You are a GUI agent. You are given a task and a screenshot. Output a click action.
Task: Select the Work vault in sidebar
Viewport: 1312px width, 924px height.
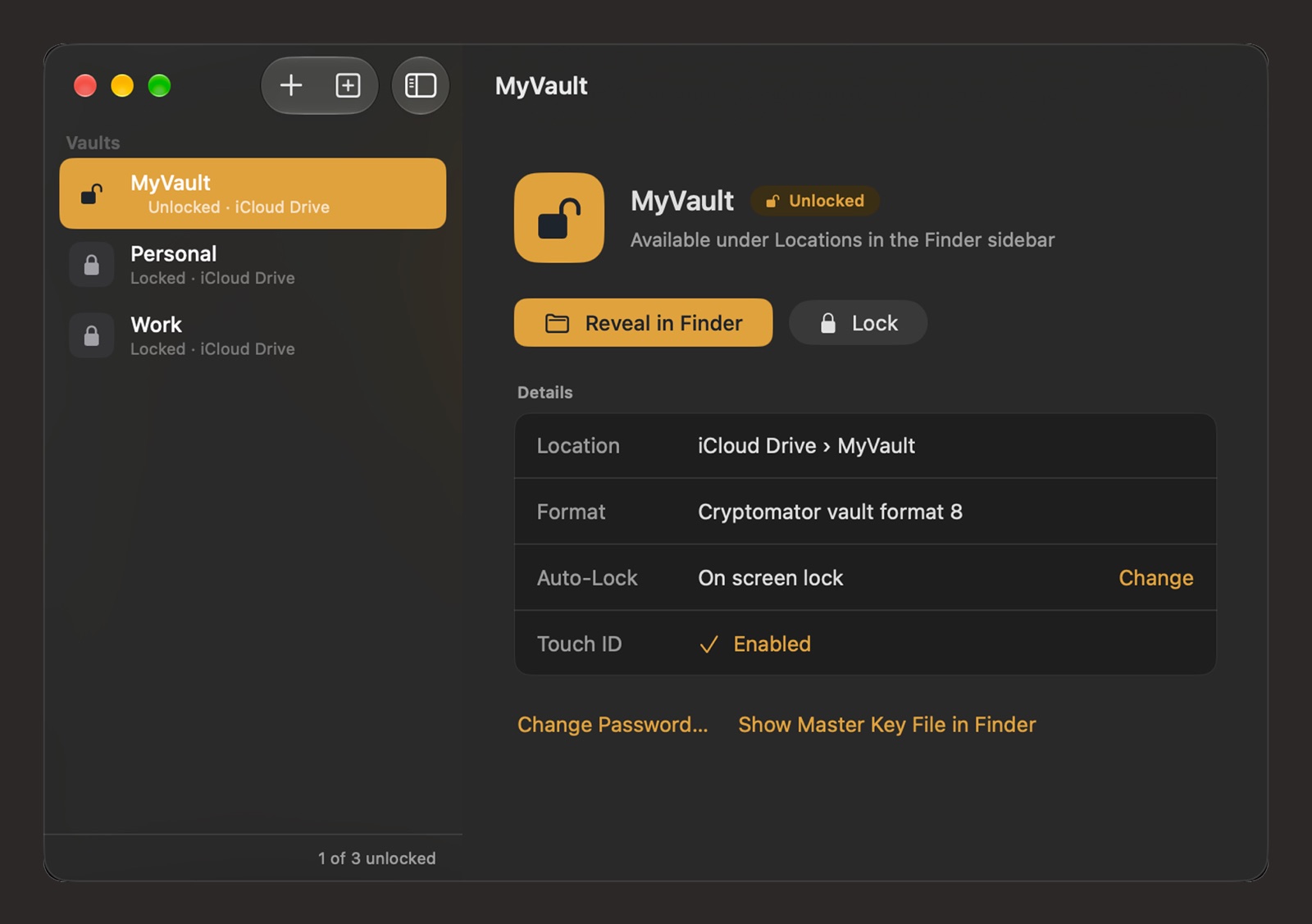253,335
